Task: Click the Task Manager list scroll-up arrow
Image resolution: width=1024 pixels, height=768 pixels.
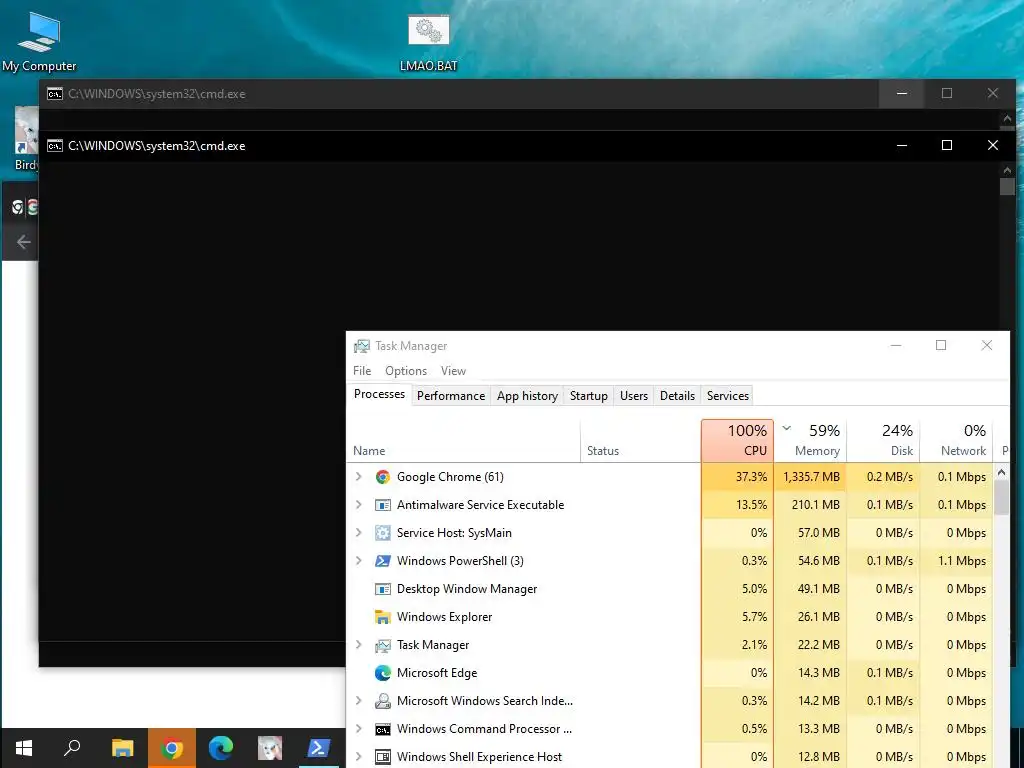Action: (x=1001, y=472)
